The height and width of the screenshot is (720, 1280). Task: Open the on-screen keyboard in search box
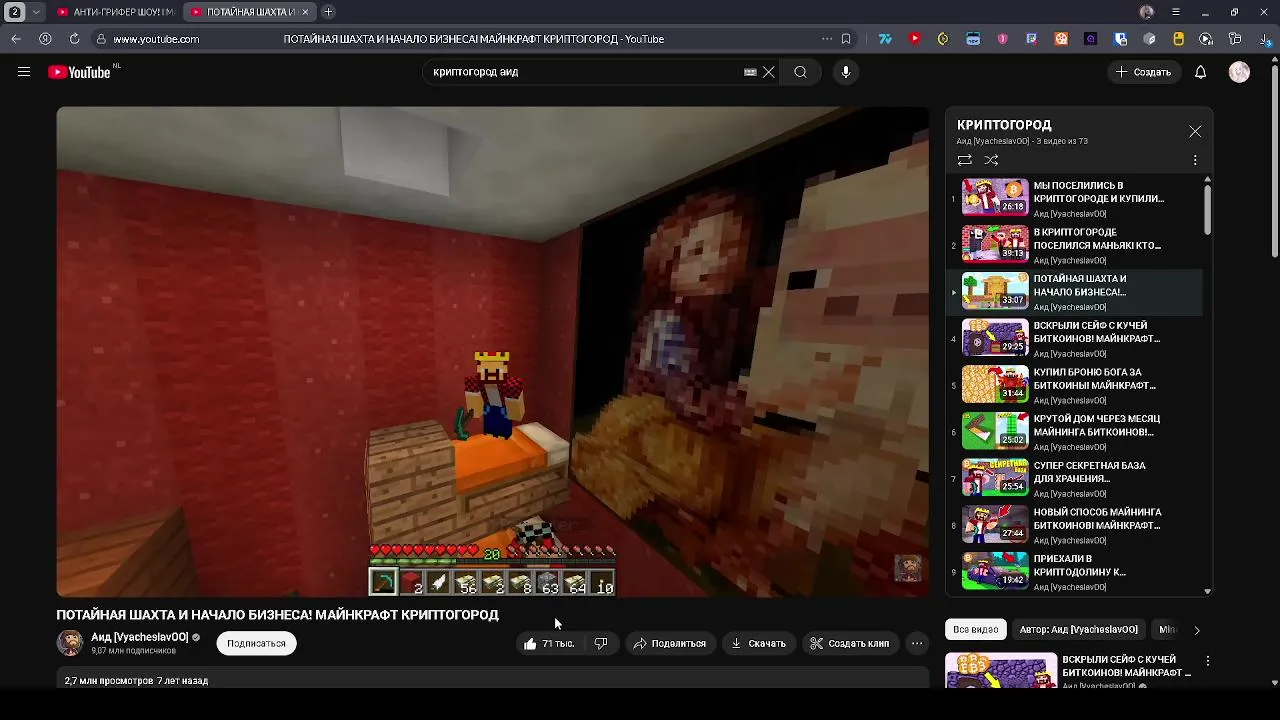pos(750,72)
